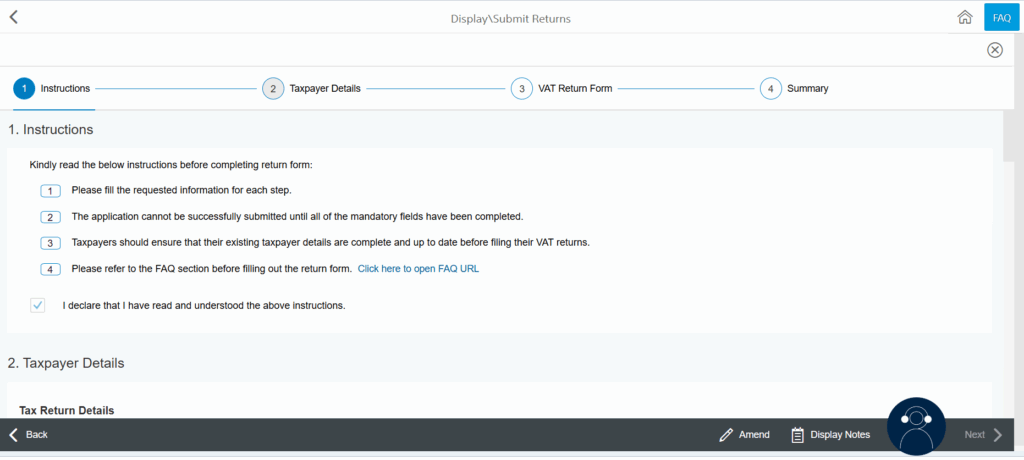Viewport: 1024px width, 460px height.
Task: Click the numbered badge 1 instruction
Action: coord(50,191)
